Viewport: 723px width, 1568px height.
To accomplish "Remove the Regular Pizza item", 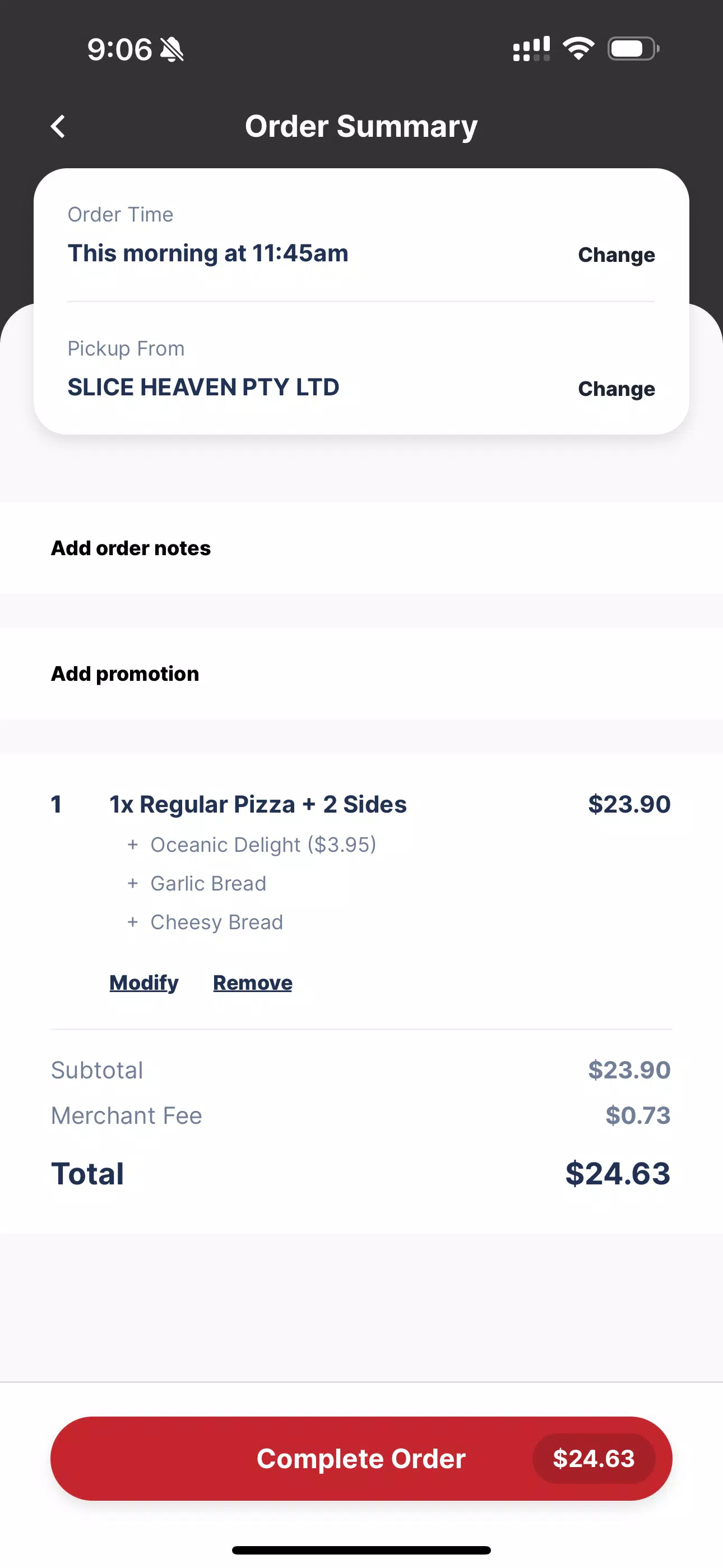I will [253, 983].
